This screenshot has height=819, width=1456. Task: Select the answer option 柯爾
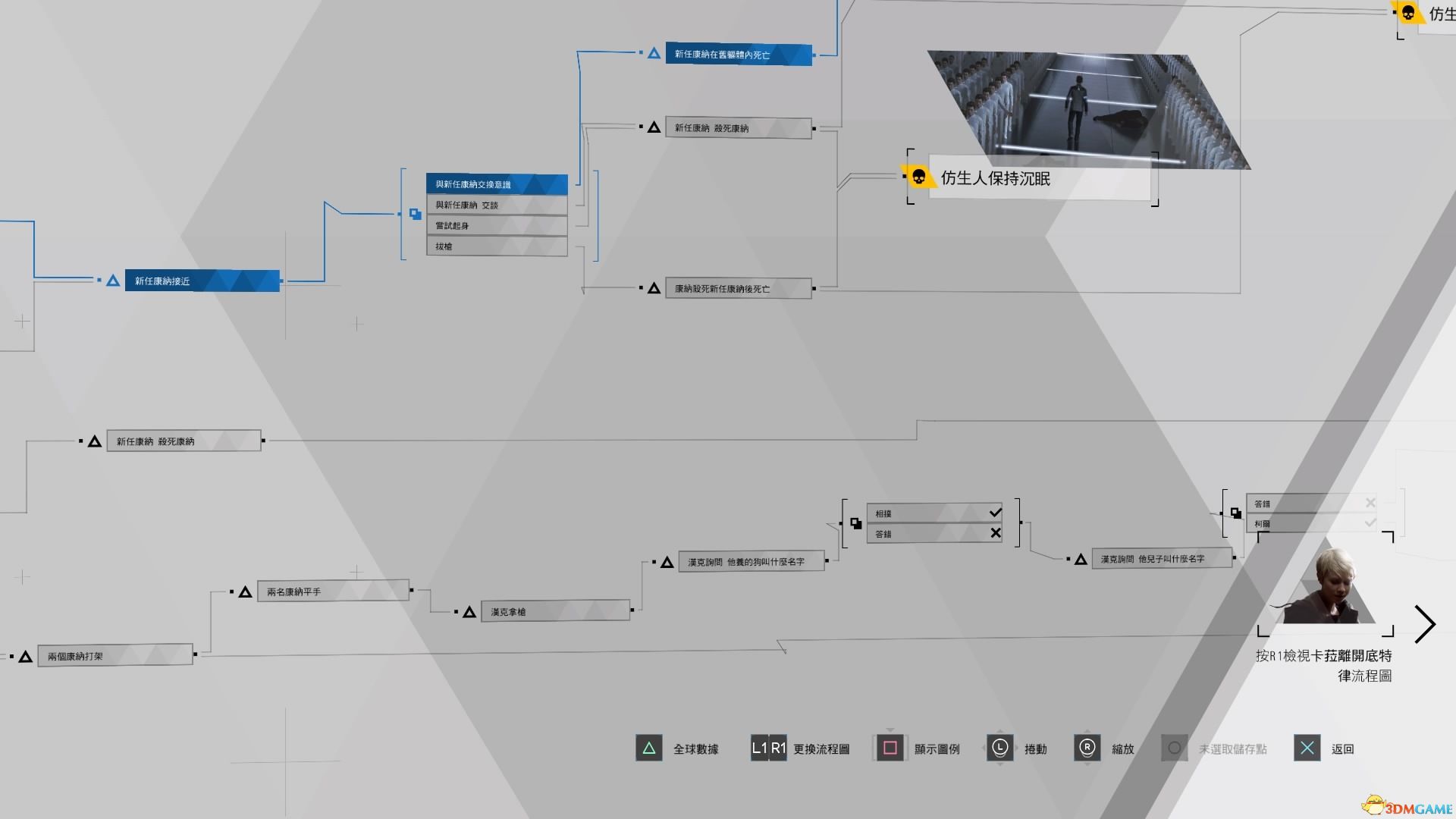(1311, 523)
